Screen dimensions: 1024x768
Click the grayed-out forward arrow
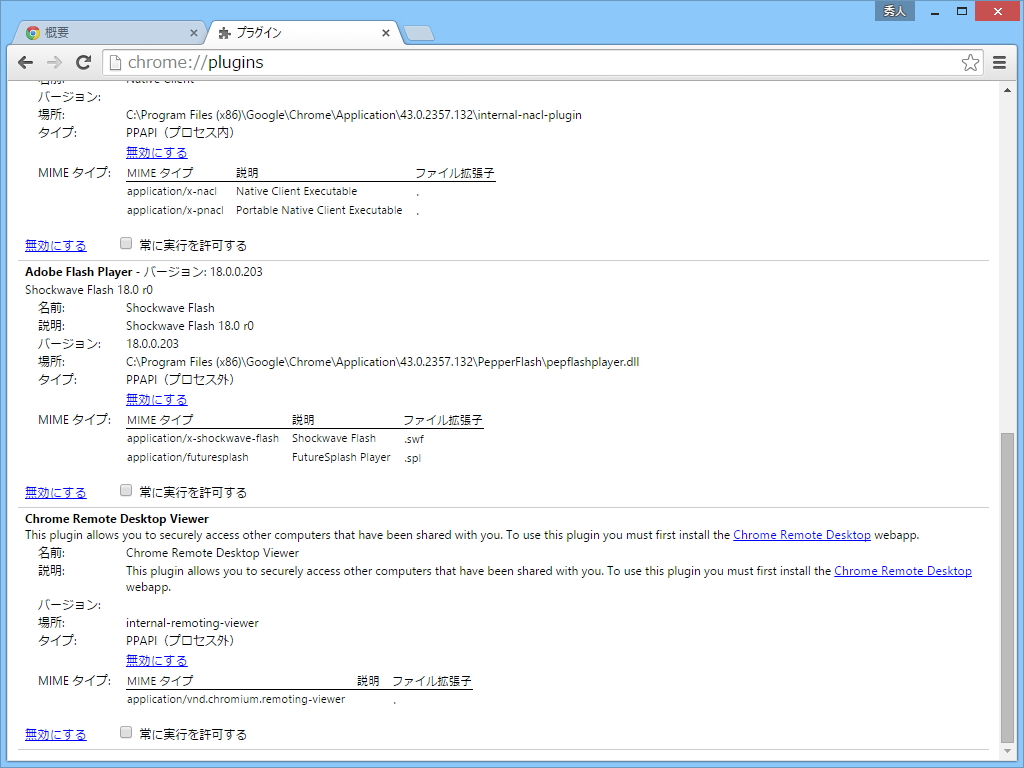pos(54,62)
